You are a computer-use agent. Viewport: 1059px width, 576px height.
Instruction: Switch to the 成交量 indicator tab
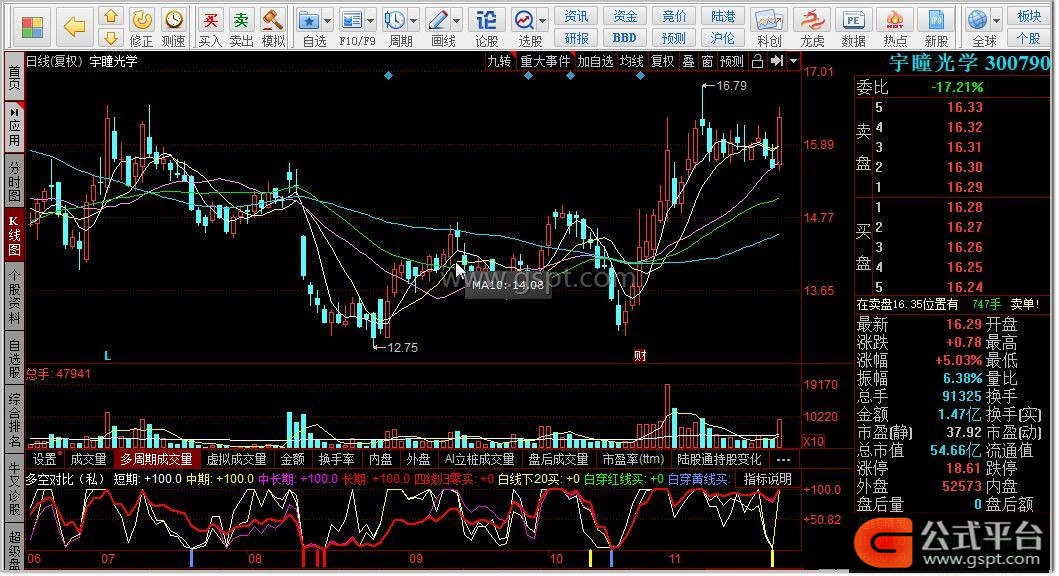point(88,459)
